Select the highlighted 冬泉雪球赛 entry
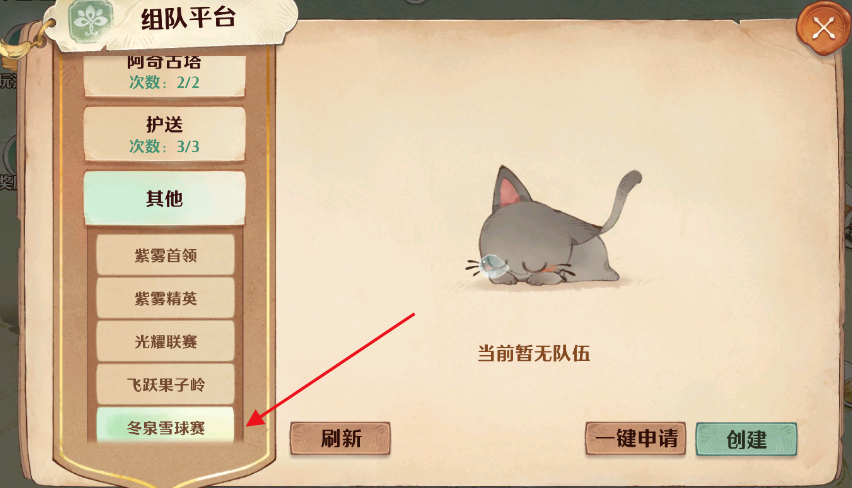Viewport: 852px width, 488px height. (166, 426)
